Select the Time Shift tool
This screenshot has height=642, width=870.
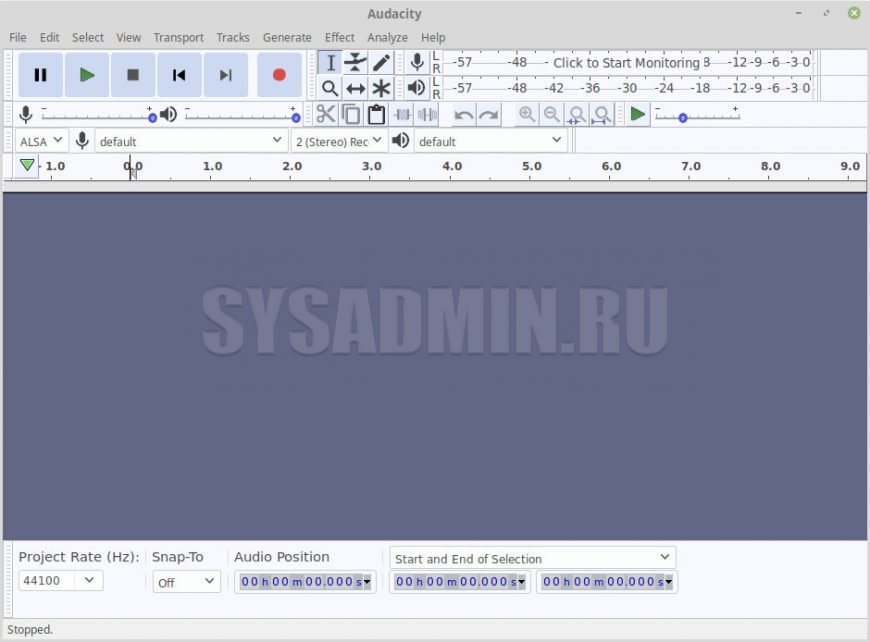click(x=356, y=88)
